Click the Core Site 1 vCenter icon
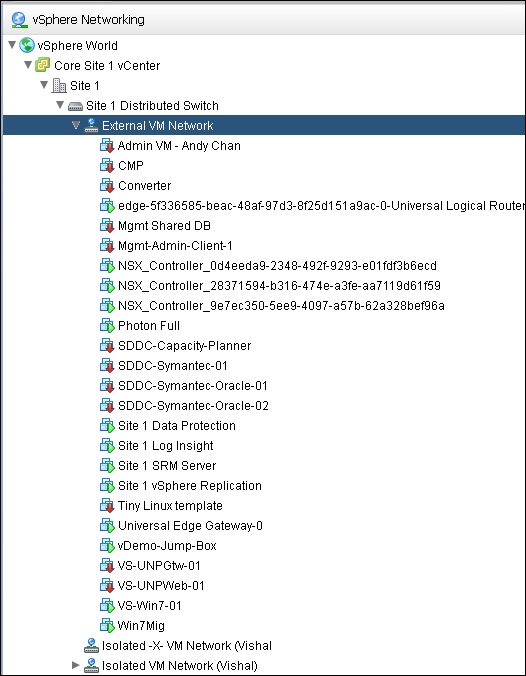Image resolution: width=526 pixels, height=676 pixels. tap(43, 66)
